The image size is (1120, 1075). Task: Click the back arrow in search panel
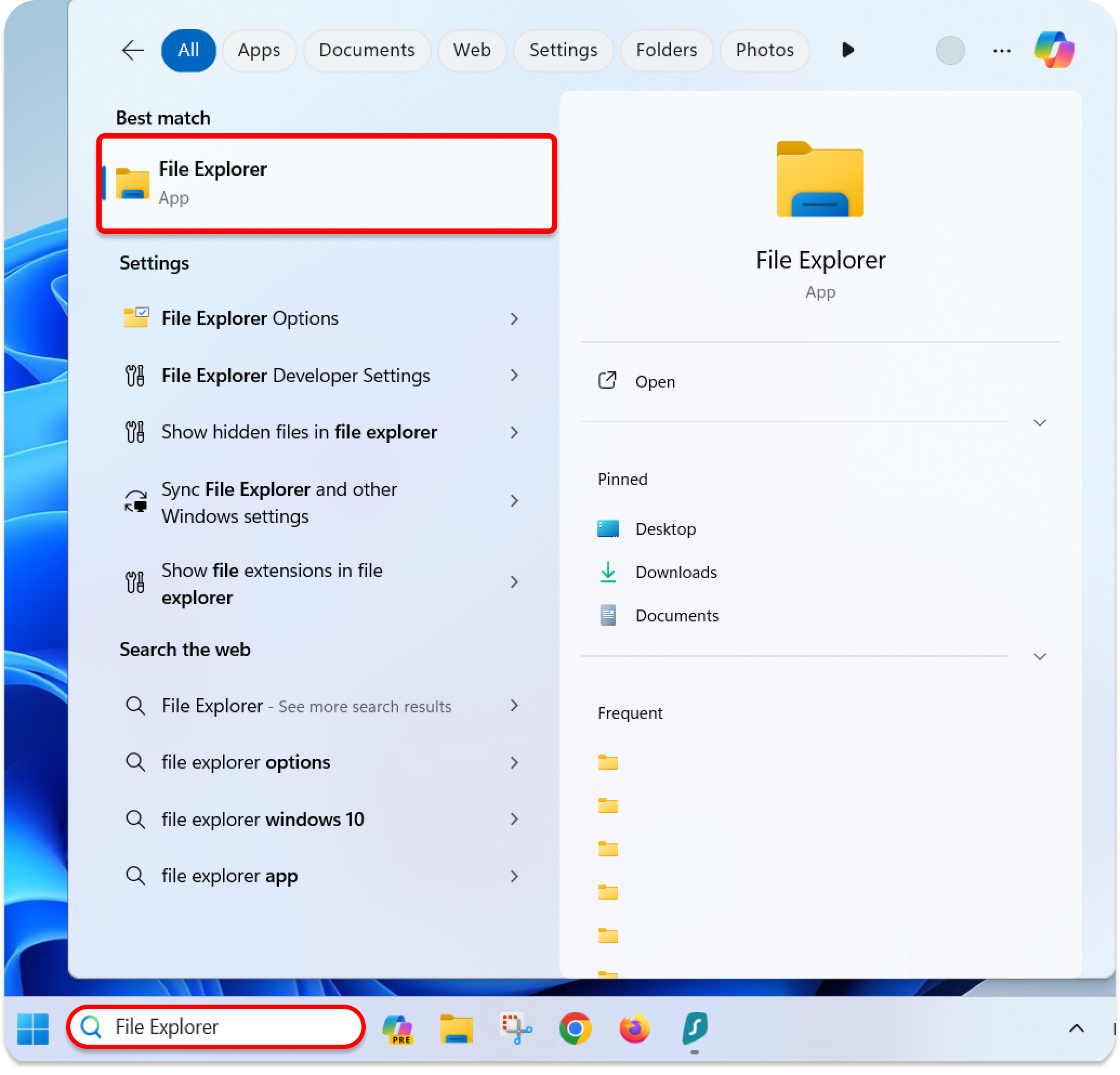133,50
